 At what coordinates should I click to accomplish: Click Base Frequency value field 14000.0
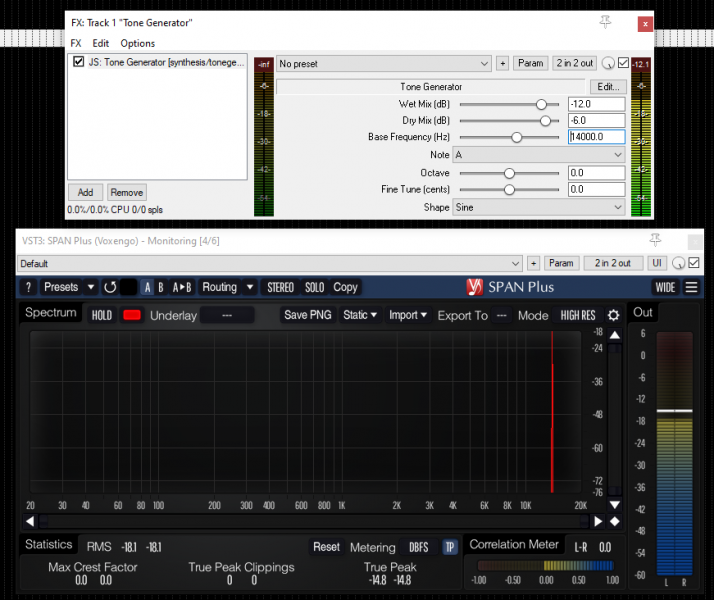coord(597,137)
